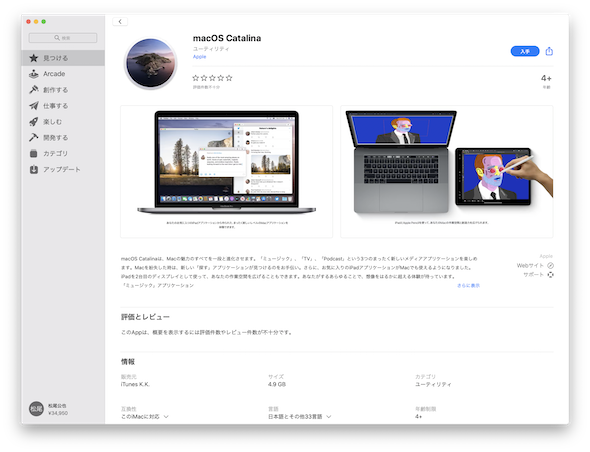590x452 pixels.
Task: Click the 評価とレビュー heading
Action: tap(145, 317)
